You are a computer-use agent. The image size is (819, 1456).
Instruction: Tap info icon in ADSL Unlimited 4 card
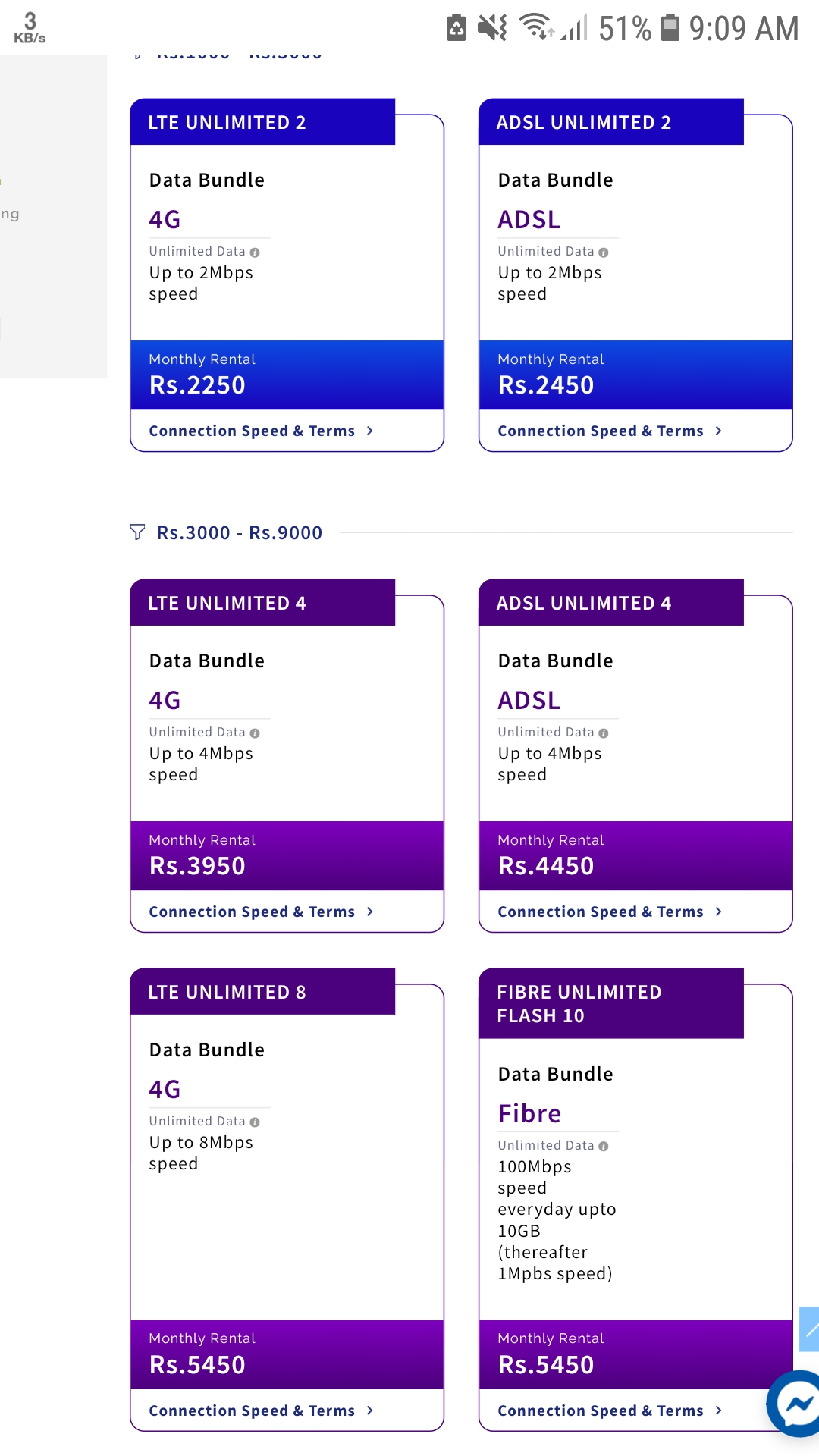(604, 733)
